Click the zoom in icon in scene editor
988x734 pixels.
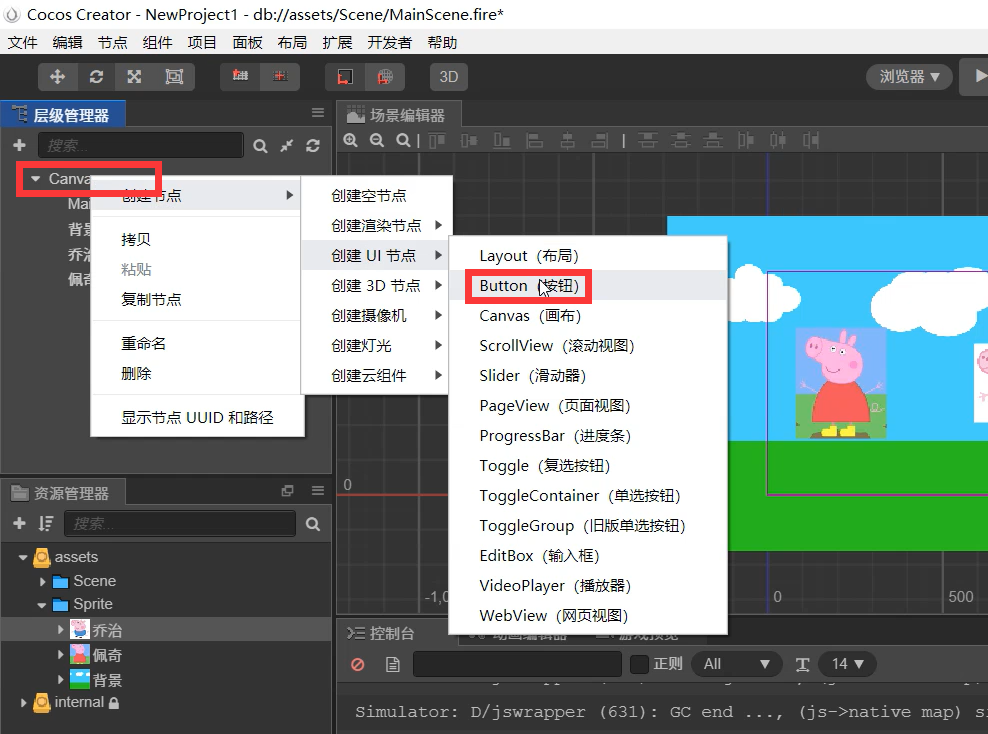351,141
